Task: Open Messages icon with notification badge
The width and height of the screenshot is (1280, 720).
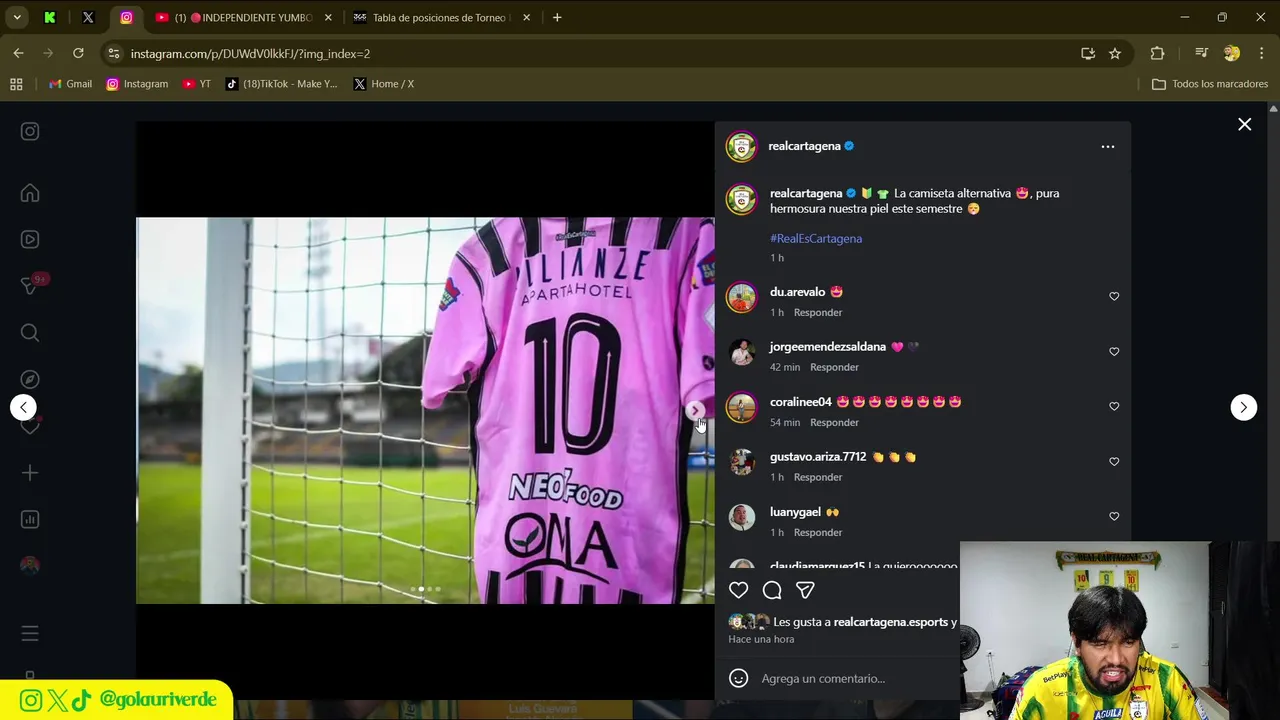Action: click(x=31, y=286)
